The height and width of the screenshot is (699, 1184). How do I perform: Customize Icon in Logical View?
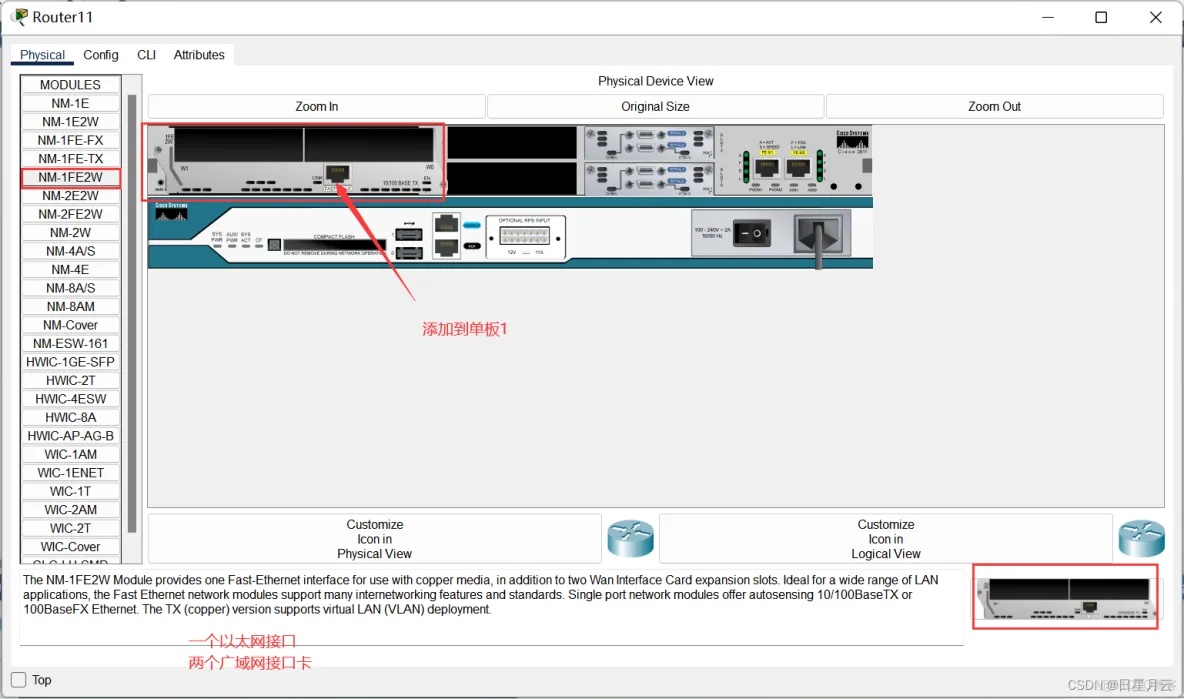(886, 539)
